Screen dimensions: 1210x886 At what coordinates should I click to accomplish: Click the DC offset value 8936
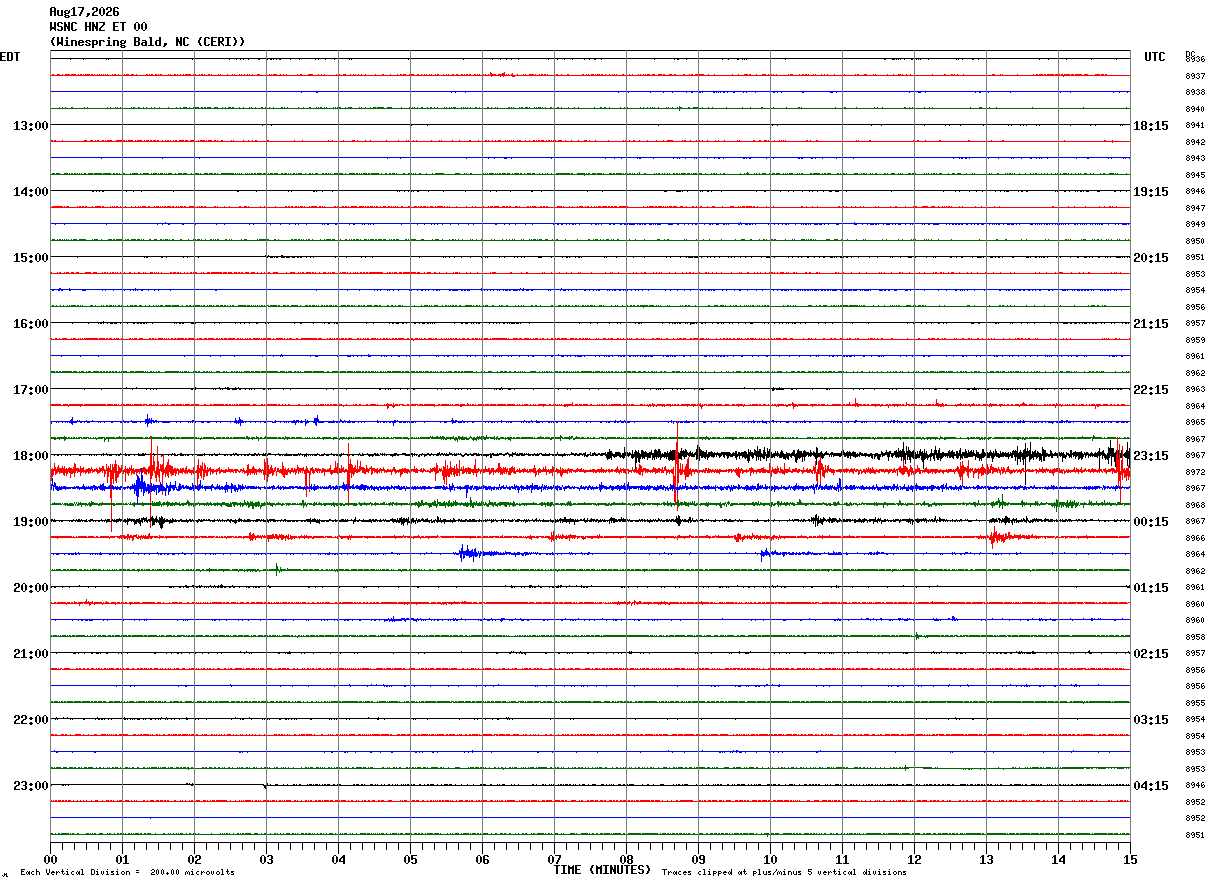[1194, 60]
